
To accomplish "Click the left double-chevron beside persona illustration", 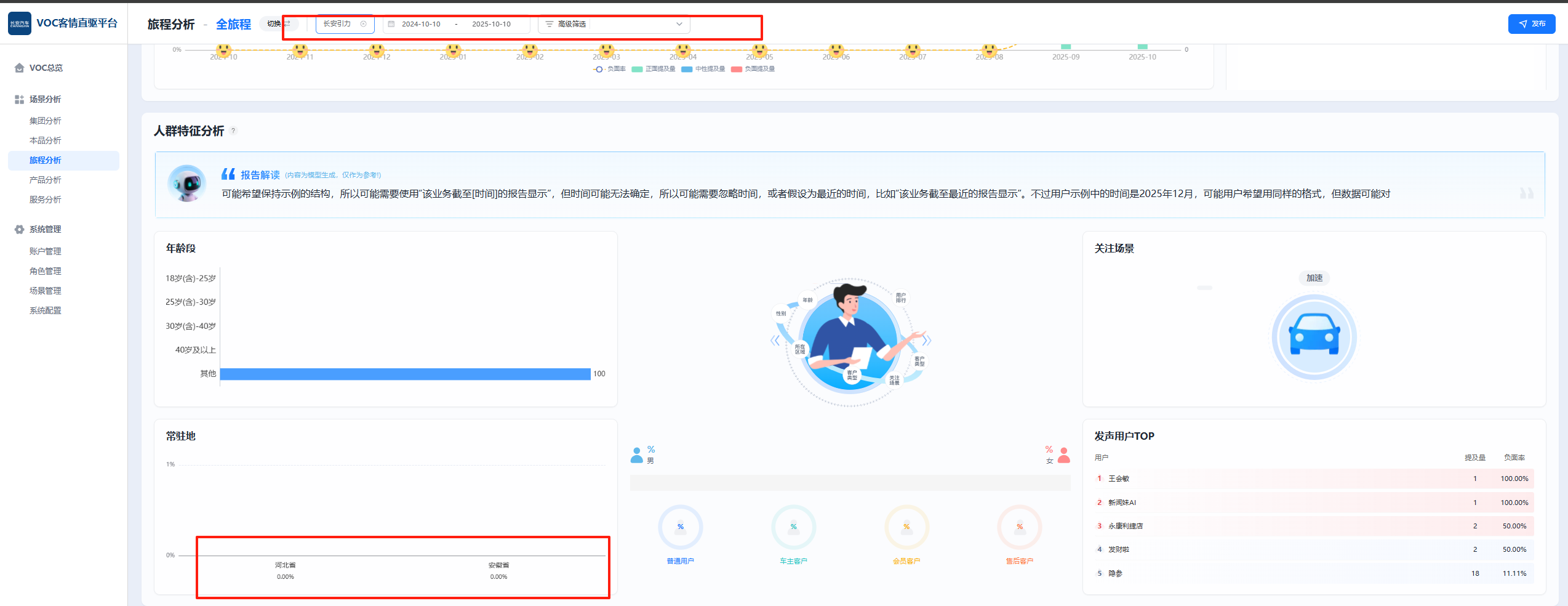I will [775, 341].
